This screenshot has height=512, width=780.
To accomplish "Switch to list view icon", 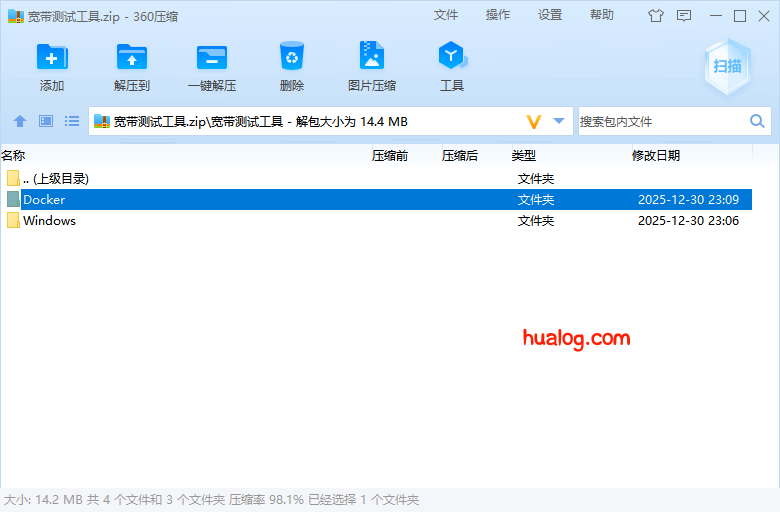I will pos(72,121).
